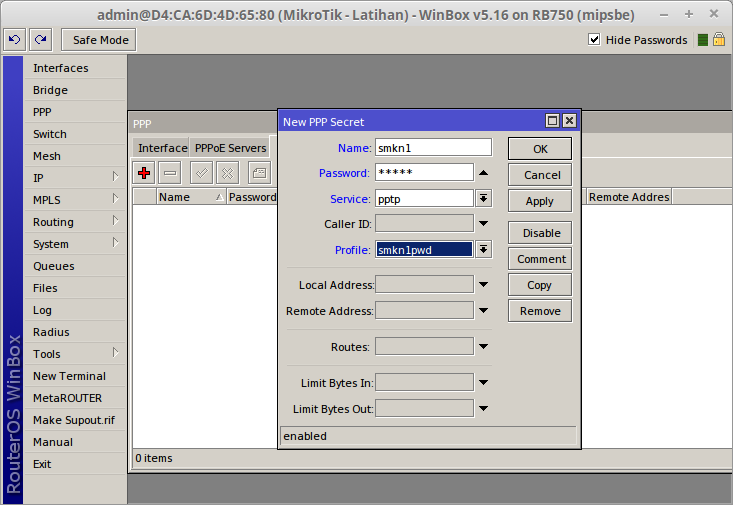Image resolution: width=733 pixels, height=505 pixels.
Task: Collapse Password field with up arrow
Action: pyautogui.click(x=483, y=173)
